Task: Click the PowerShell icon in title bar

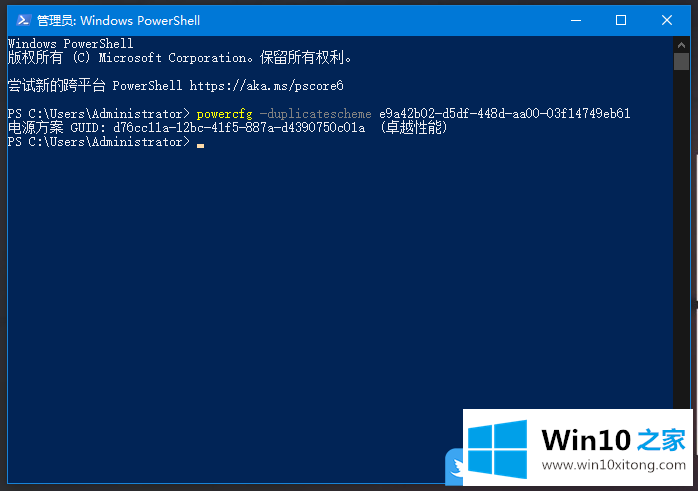Action: 24,20
